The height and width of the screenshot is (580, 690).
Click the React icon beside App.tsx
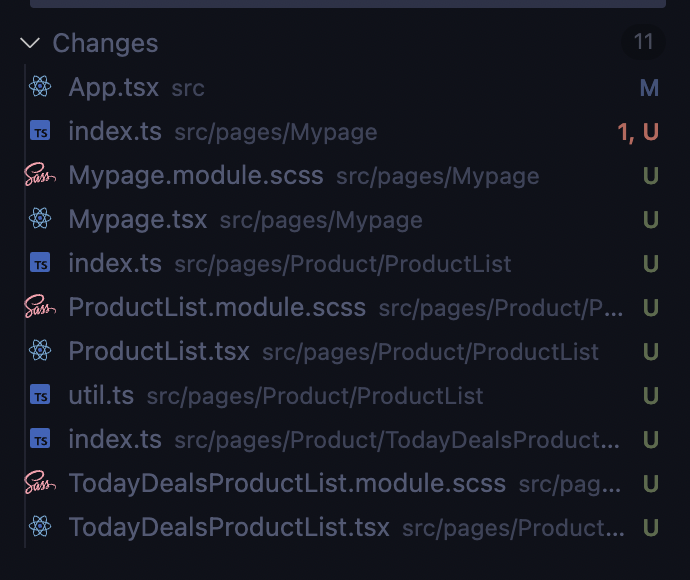point(40,87)
